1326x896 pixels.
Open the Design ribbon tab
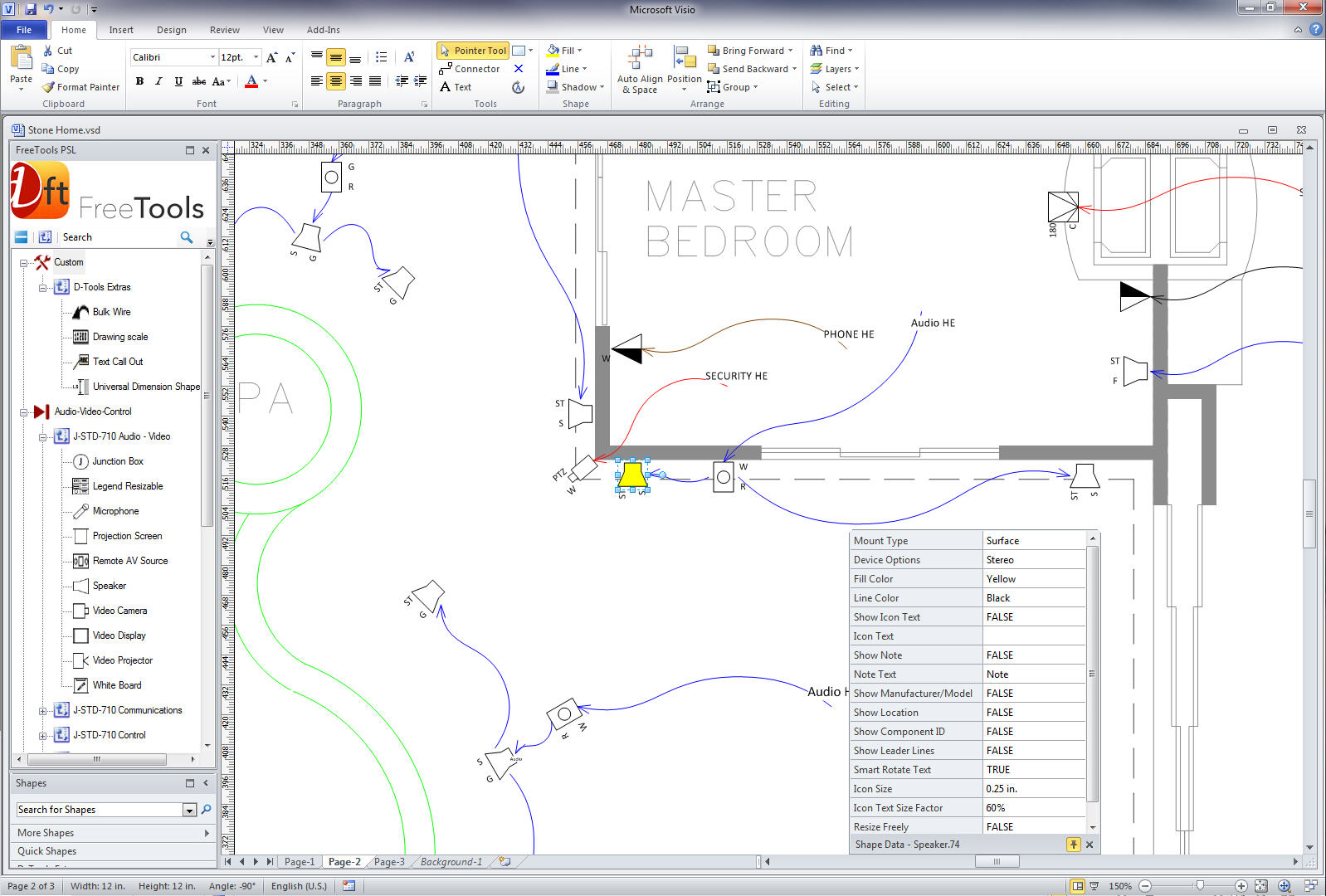click(171, 30)
